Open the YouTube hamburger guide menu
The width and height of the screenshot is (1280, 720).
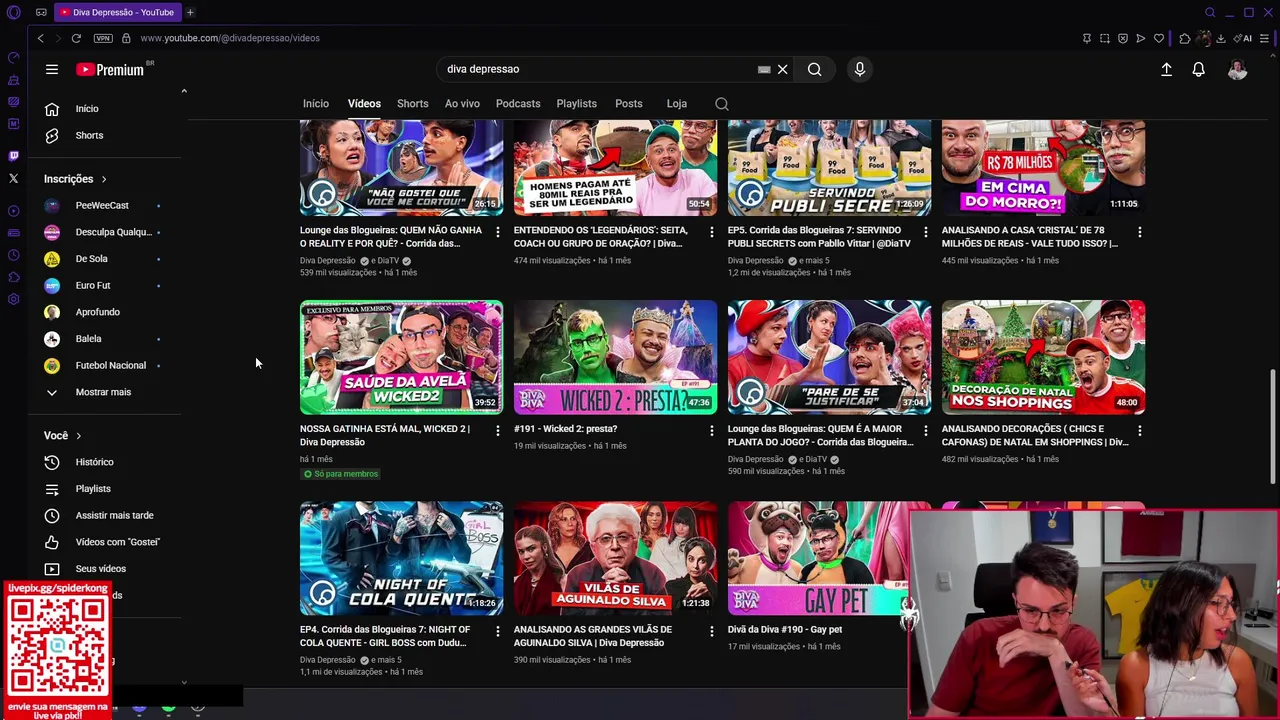point(52,69)
